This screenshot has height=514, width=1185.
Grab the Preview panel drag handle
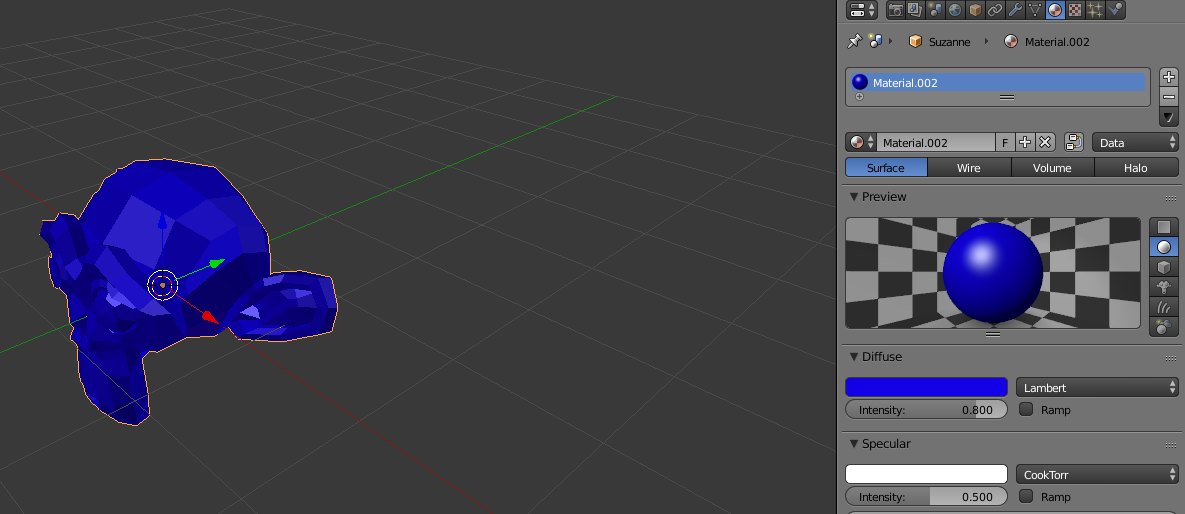pyautogui.click(x=1172, y=197)
